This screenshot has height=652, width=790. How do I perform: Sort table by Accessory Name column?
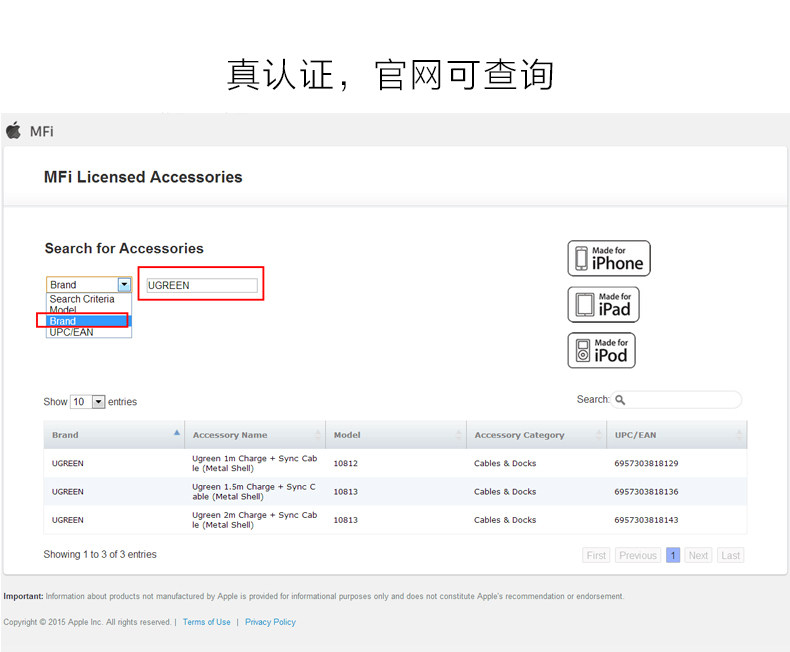coord(255,435)
